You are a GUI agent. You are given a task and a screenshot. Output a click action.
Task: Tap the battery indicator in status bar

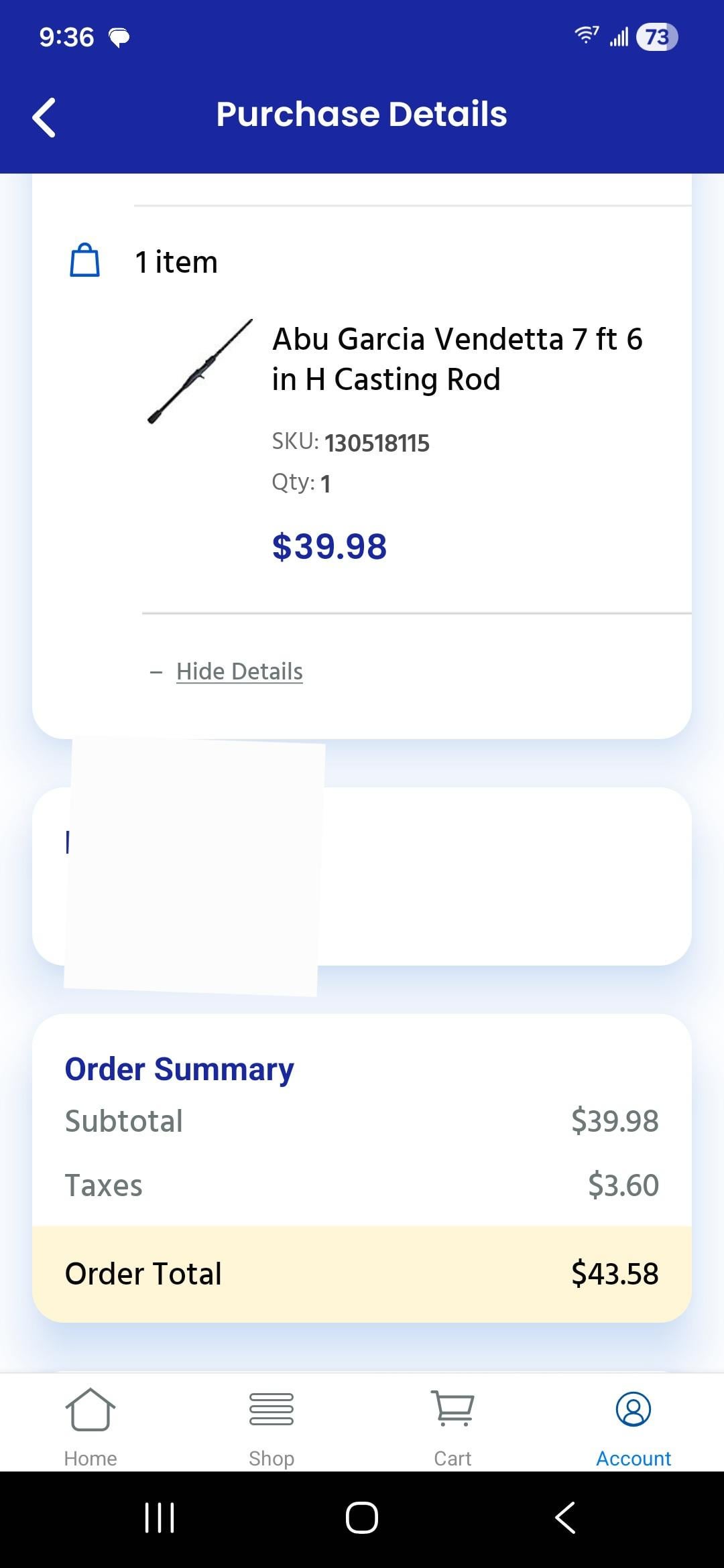click(657, 37)
